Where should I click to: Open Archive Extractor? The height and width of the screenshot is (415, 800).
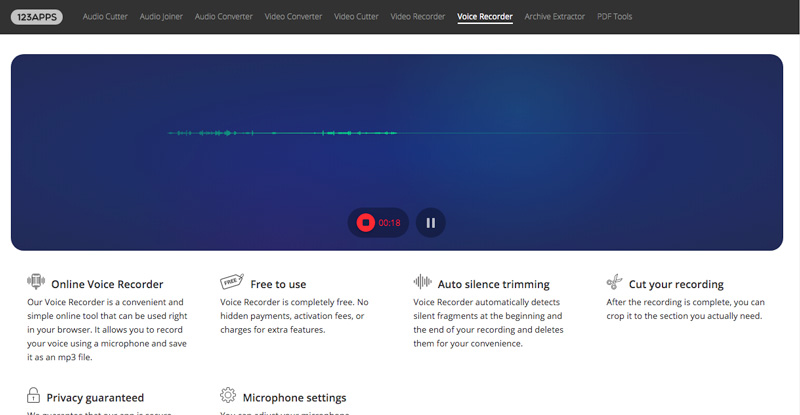(554, 17)
